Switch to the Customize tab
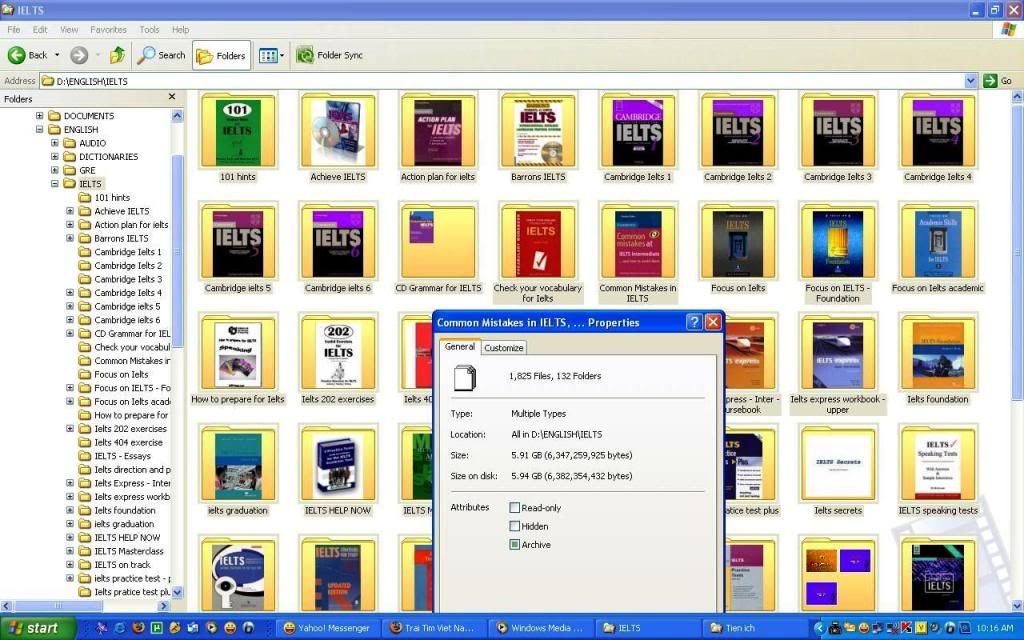The image size is (1024, 640). [x=504, y=348]
